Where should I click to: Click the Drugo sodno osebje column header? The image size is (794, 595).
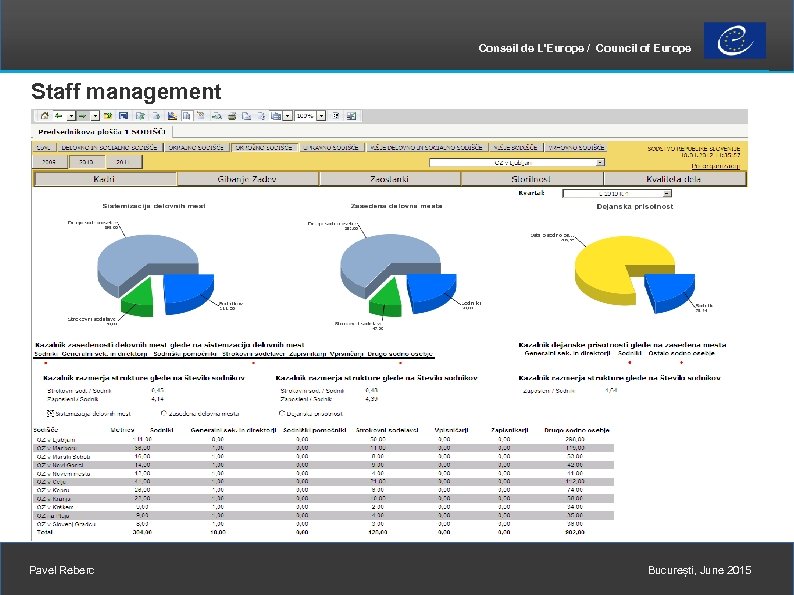pyautogui.click(x=577, y=430)
